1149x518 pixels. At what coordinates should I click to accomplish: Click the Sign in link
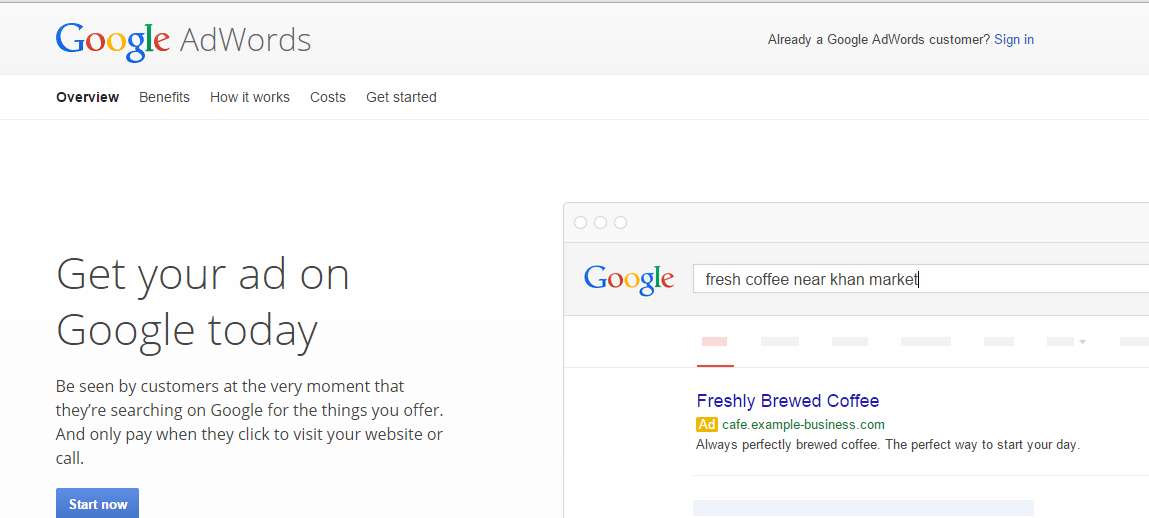(1014, 40)
